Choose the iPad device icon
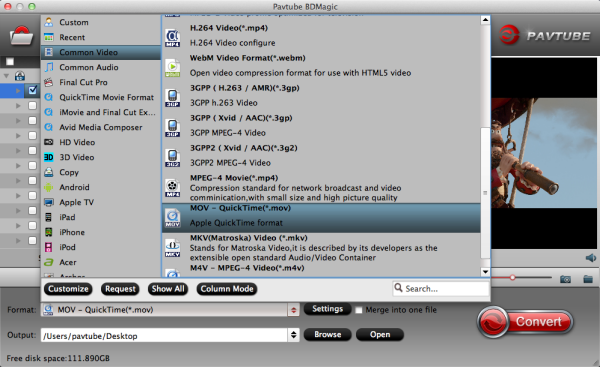This screenshot has height=367, width=600. pos(49,217)
